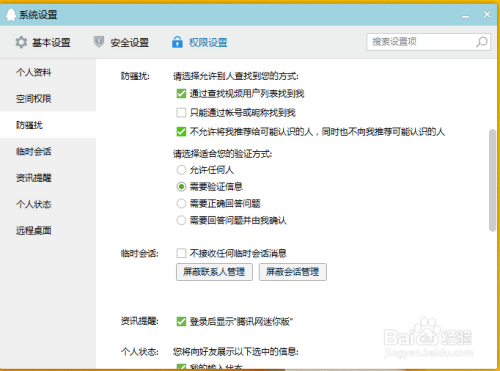500x371 pixels.
Task: Choose 需要回答问题并由我确认 radio option
Action: pos(181,220)
